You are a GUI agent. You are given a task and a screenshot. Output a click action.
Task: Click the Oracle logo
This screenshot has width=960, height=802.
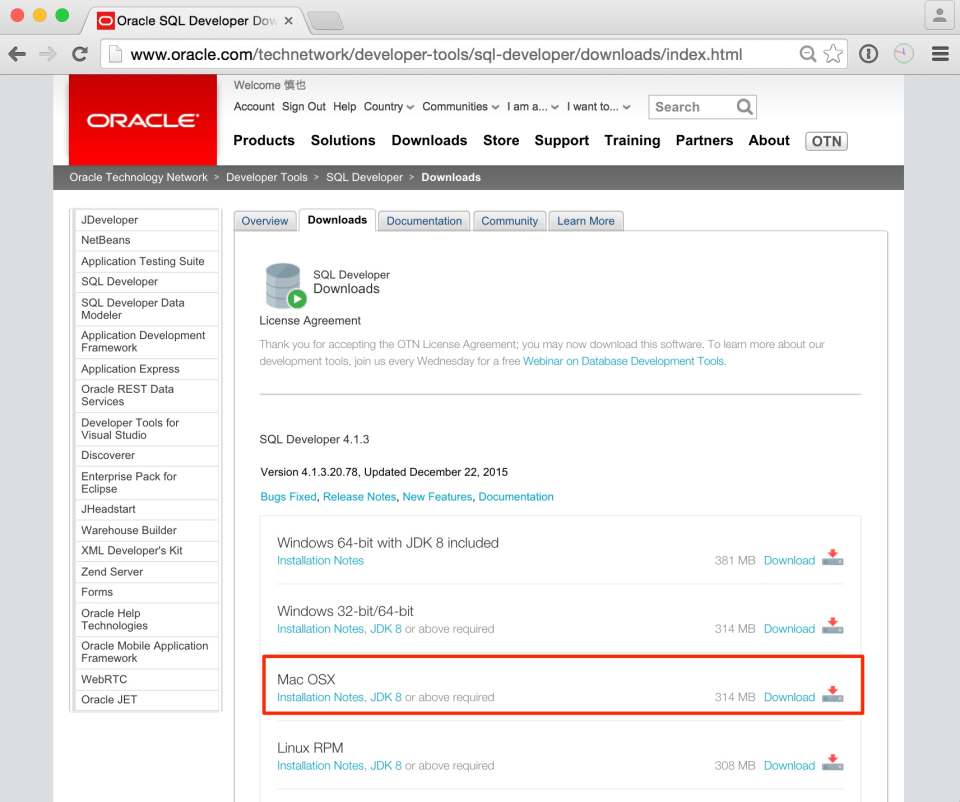point(142,120)
